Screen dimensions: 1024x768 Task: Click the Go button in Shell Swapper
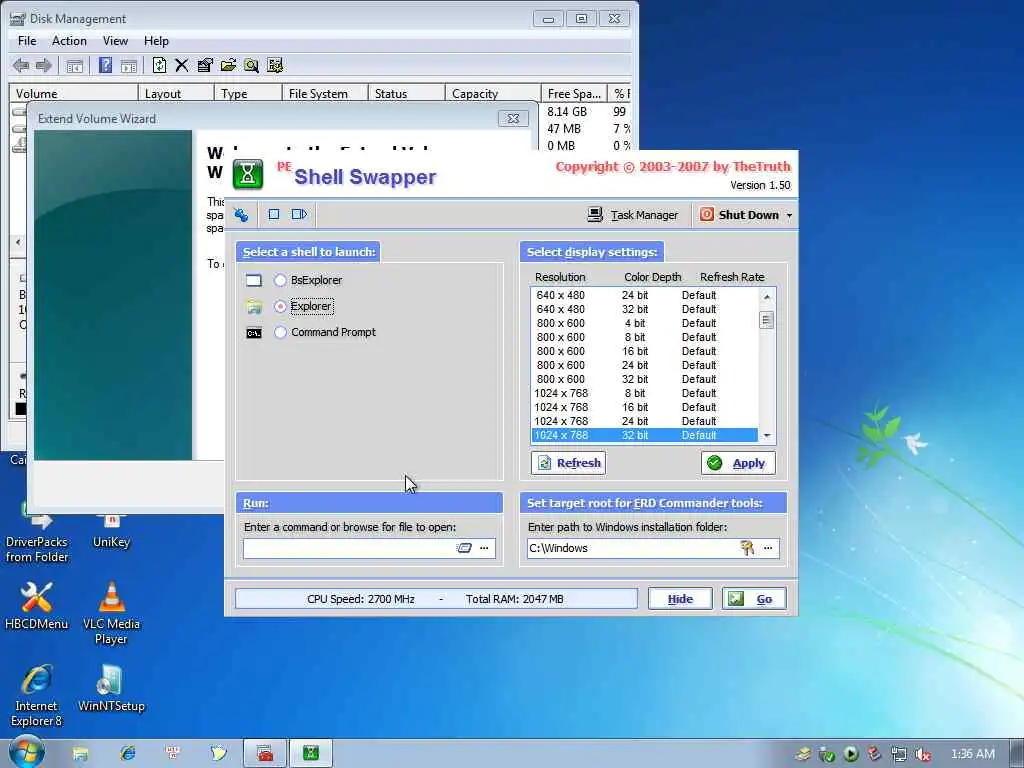(x=754, y=599)
